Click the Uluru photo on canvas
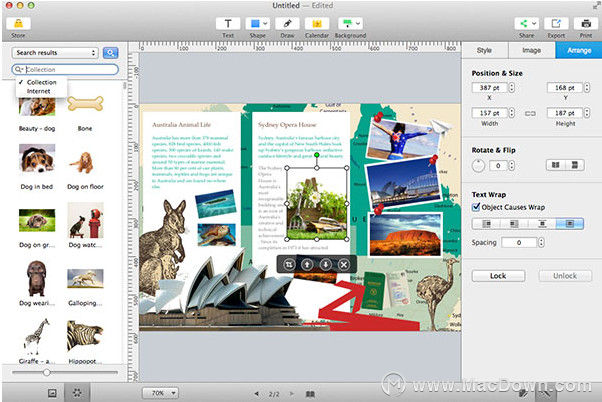 [405, 234]
